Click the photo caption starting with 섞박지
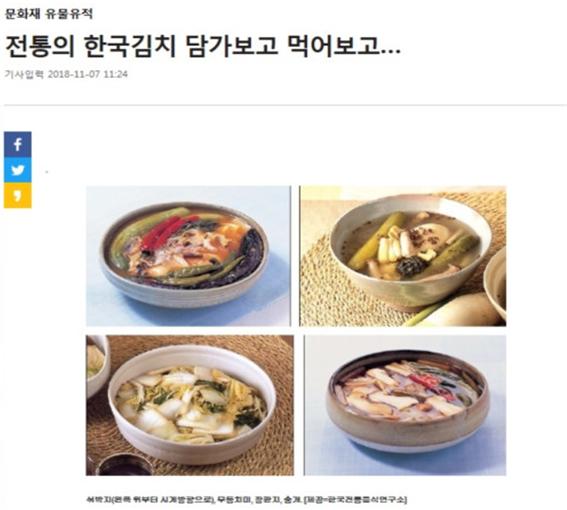The height and width of the screenshot is (510, 567). click(246, 500)
